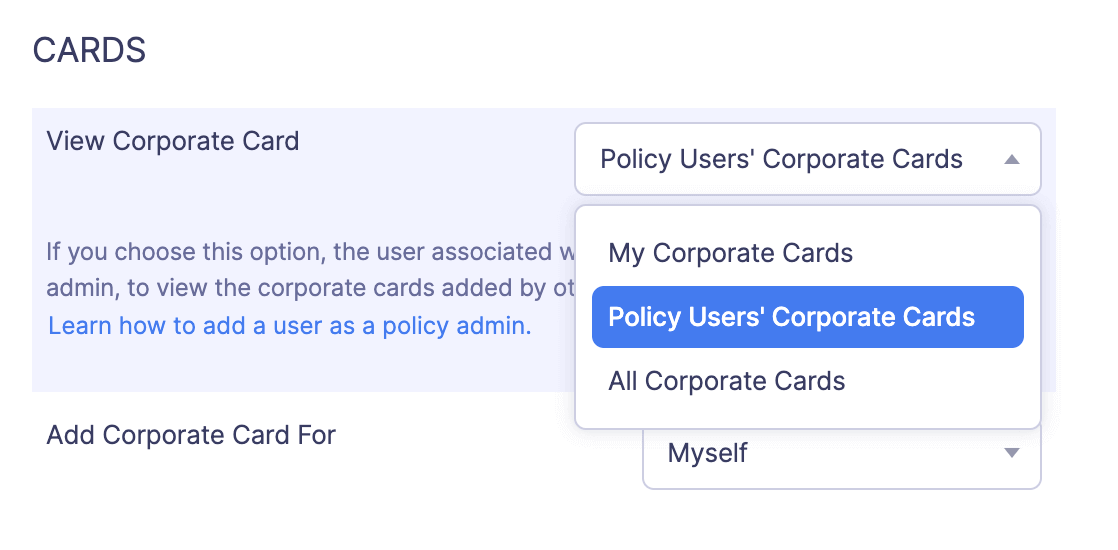Click the CARDS section heading
Screen dimensions: 1118x550
coord(90,50)
